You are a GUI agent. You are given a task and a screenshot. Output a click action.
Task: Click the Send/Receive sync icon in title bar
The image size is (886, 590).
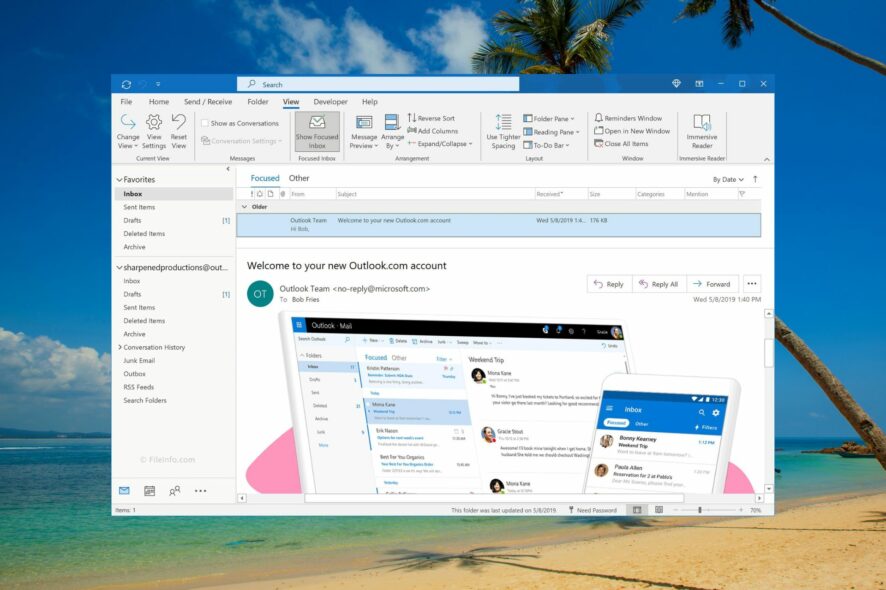126,84
